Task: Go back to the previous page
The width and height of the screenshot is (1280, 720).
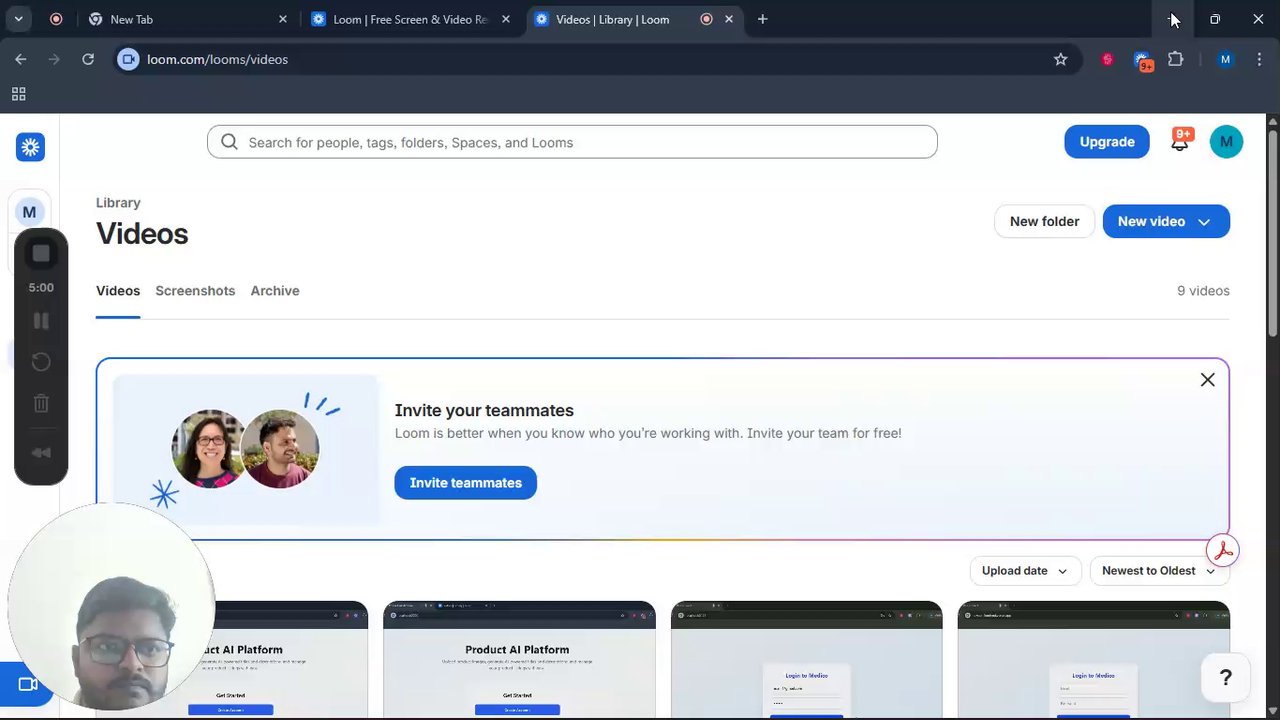Action: click(21, 59)
